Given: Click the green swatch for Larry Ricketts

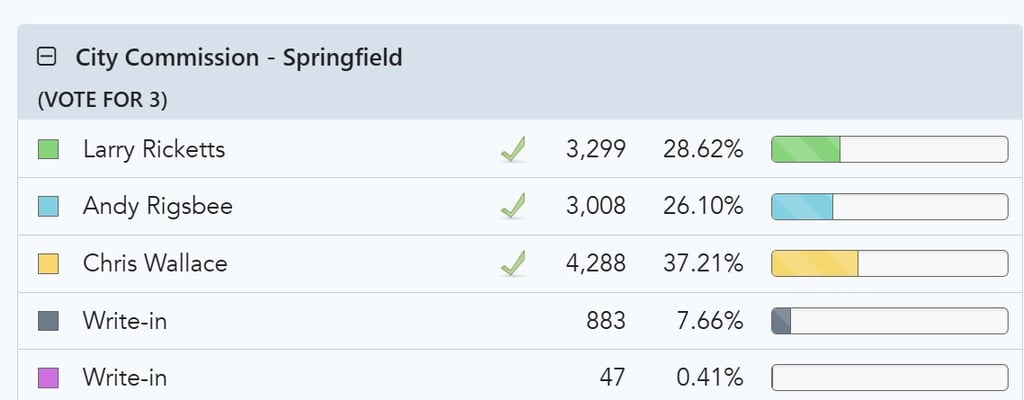Looking at the screenshot, I should (48, 149).
